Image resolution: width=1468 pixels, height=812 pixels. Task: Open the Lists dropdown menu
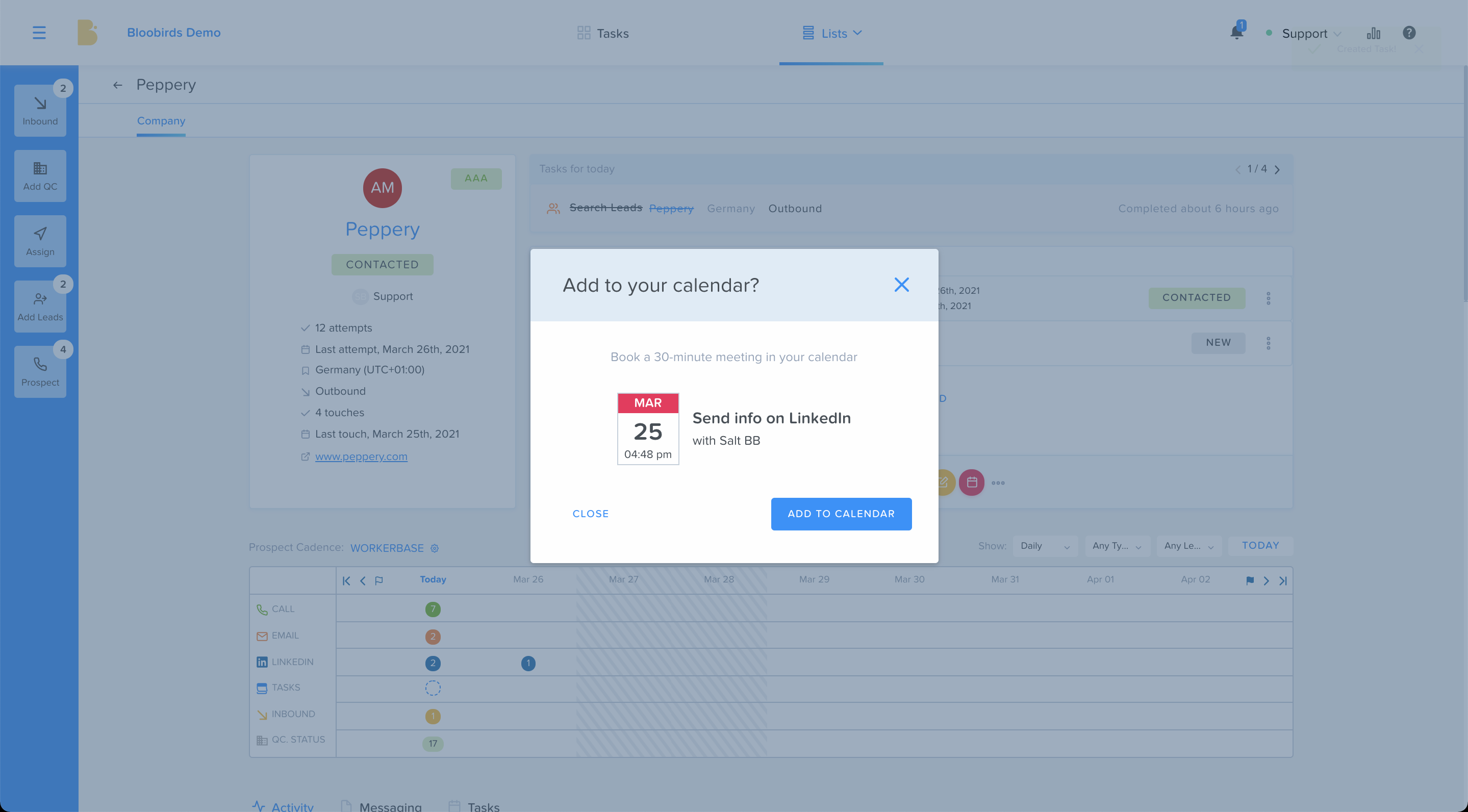point(831,33)
